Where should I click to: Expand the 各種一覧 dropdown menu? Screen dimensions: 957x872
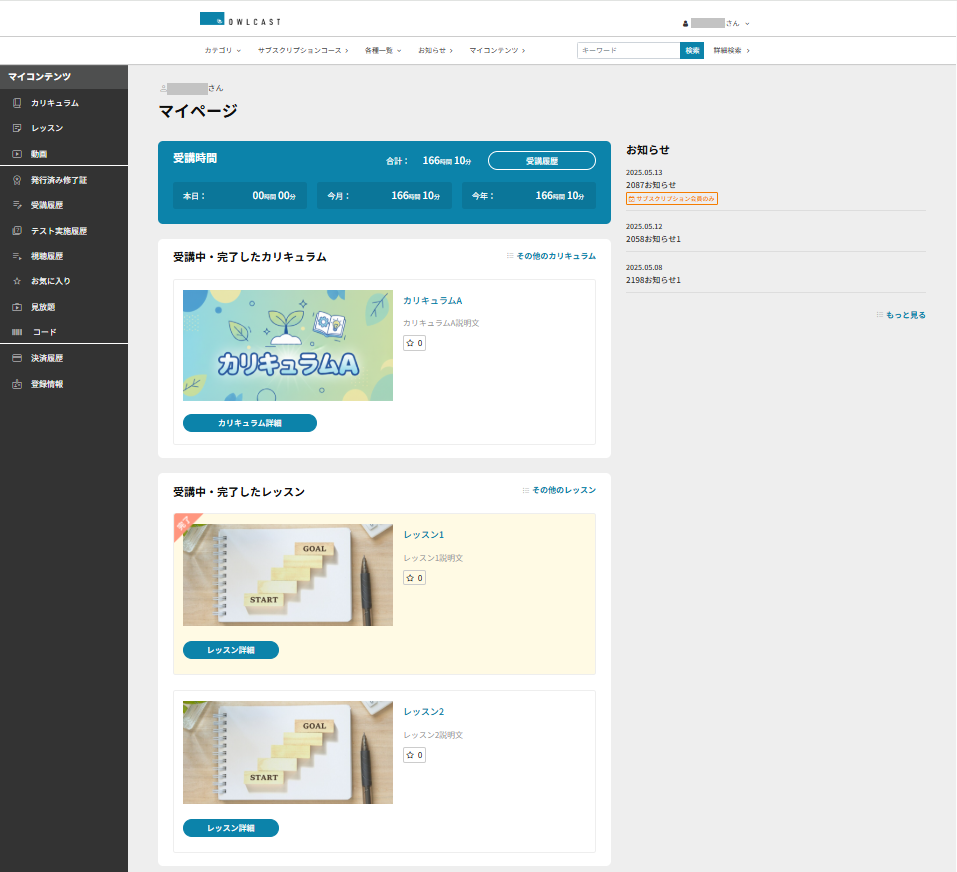point(382,50)
